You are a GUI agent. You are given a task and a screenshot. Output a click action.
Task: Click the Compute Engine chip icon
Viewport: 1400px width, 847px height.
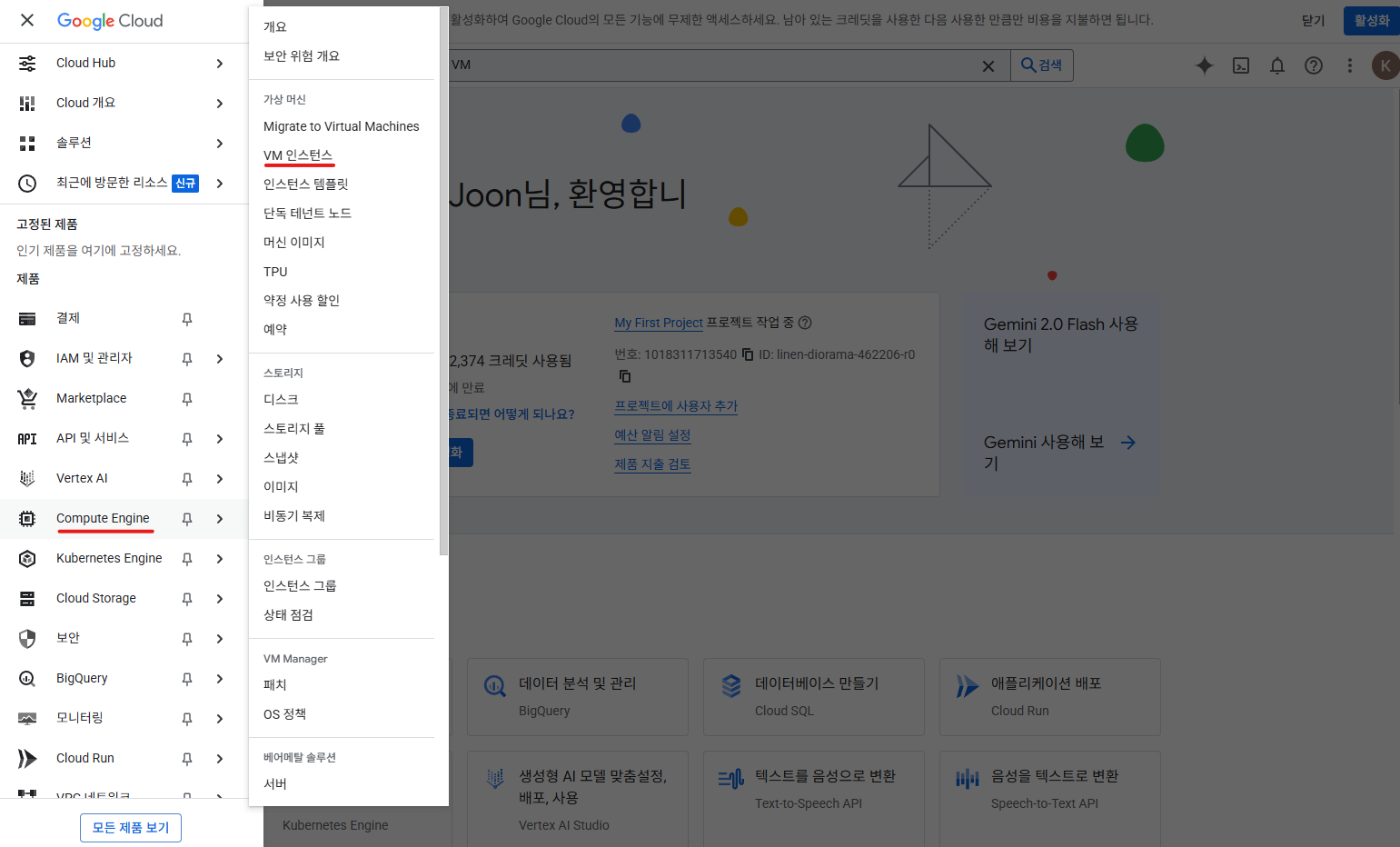click(27, 519)
